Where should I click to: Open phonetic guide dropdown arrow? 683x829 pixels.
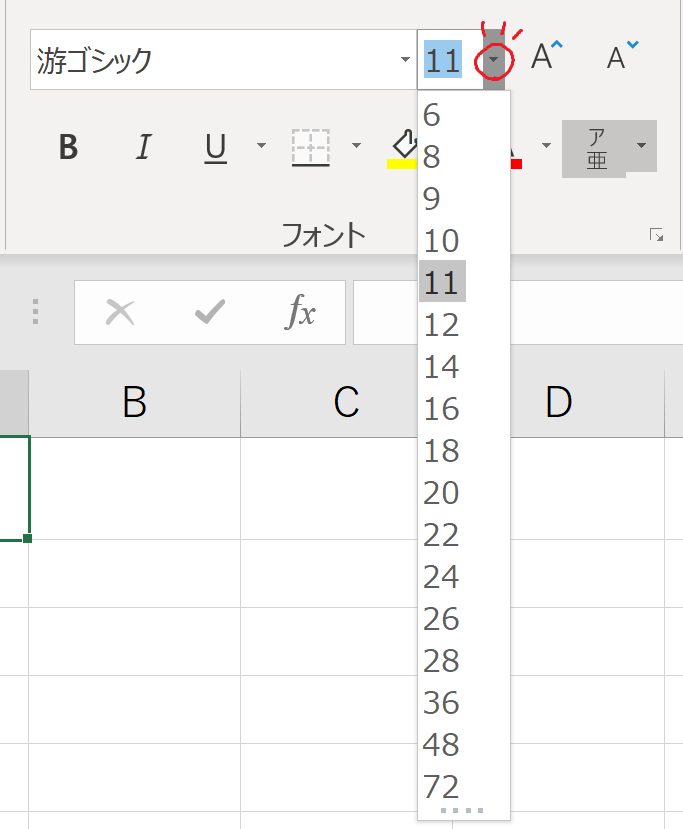coord(641,145)
